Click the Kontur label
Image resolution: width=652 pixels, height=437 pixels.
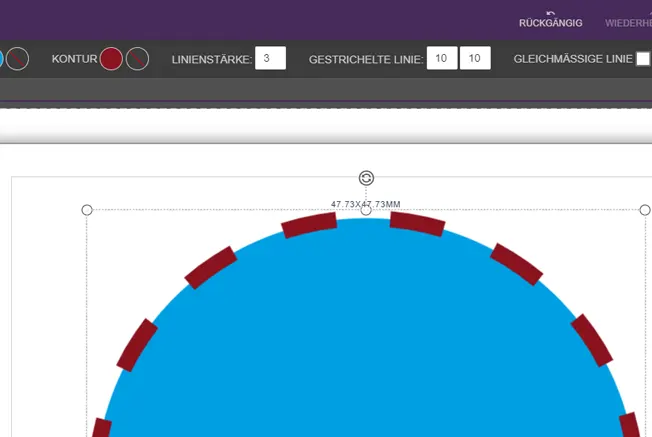coord(74,59)
